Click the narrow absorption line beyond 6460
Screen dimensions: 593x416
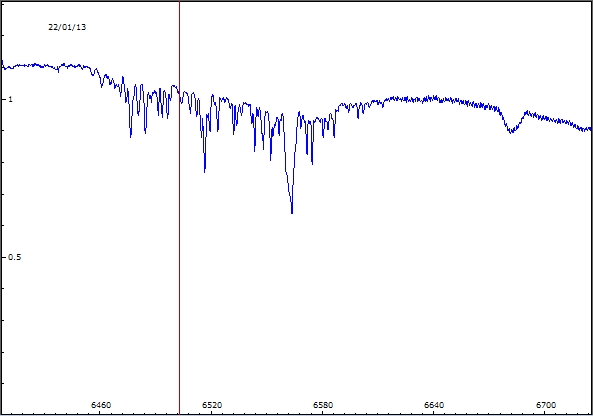pos(130,135)
